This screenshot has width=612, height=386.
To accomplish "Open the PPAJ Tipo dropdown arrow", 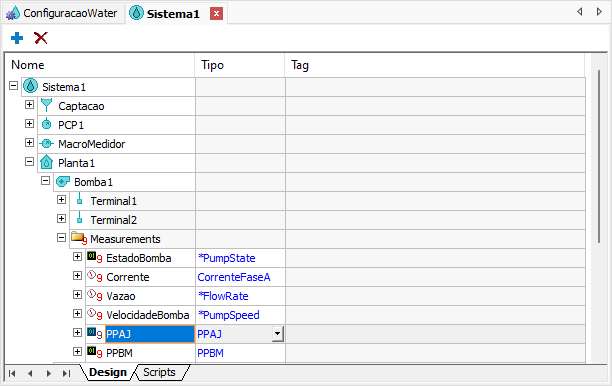I will click(278, 334).
